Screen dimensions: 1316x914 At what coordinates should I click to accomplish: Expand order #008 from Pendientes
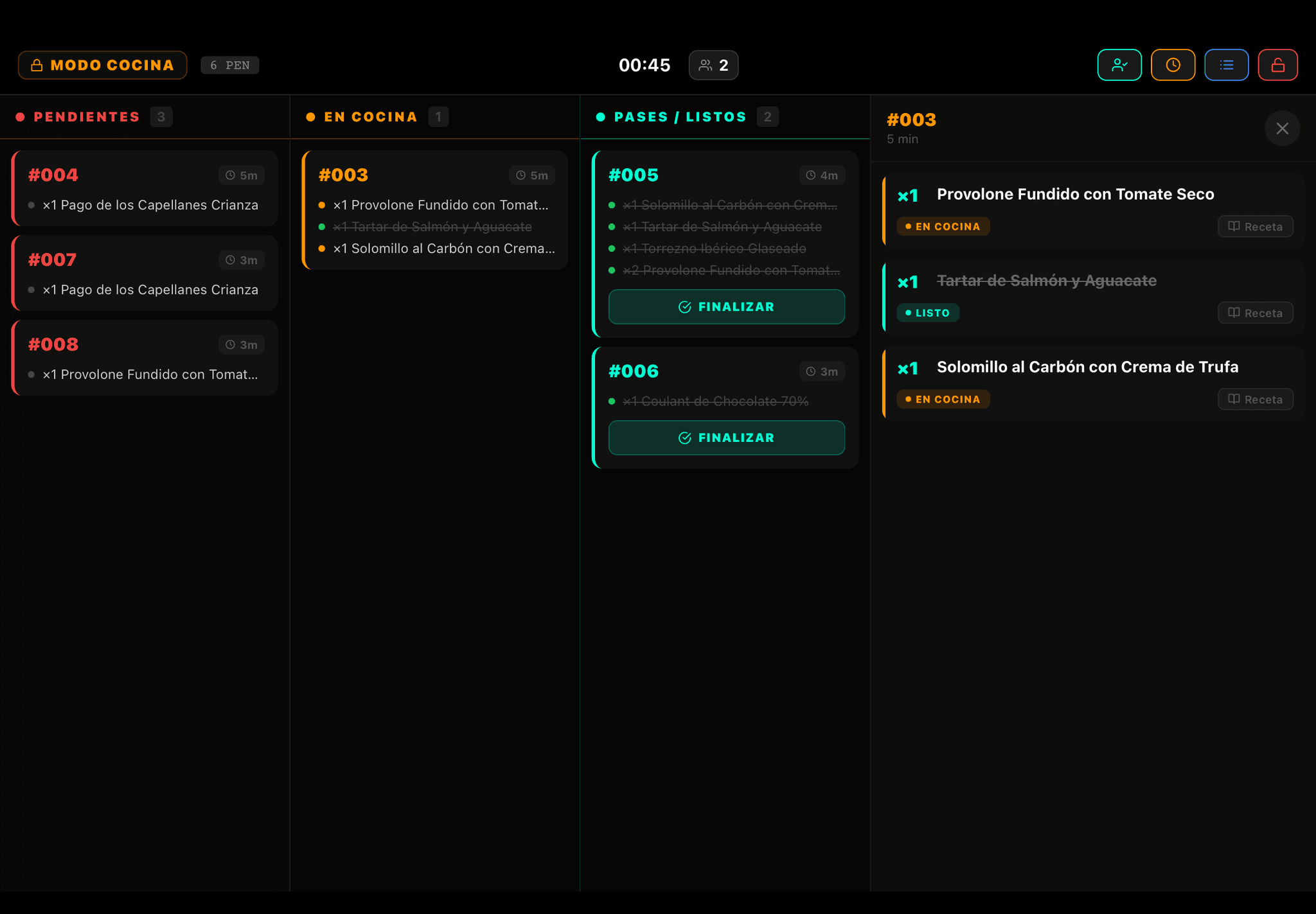point(144,358)
